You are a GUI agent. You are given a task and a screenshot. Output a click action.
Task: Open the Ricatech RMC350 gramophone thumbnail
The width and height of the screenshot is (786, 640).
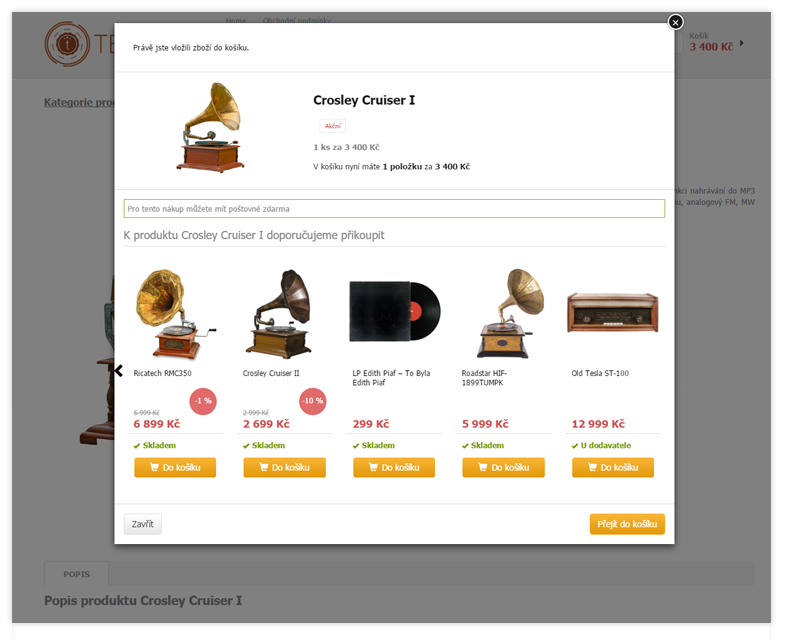[175, 314]
